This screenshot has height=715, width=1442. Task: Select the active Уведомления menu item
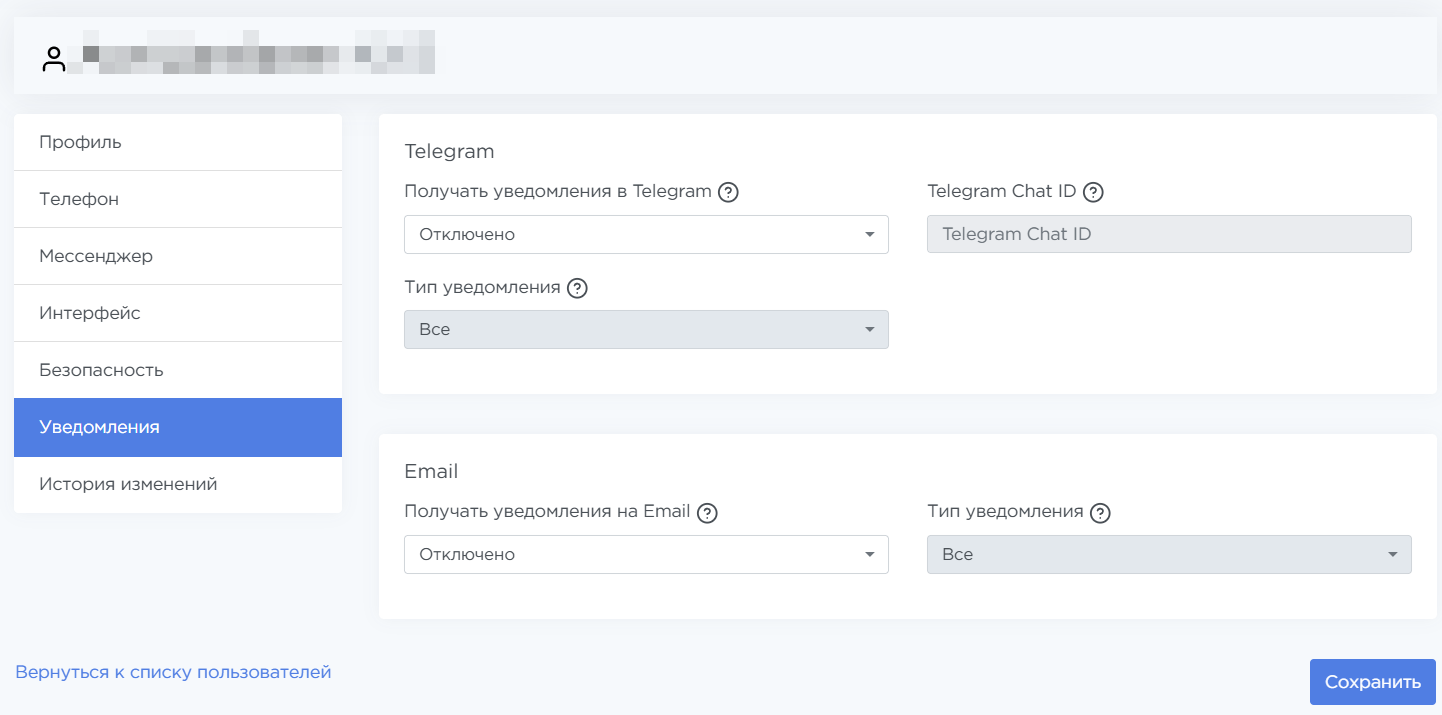click(x=178, y=427)
